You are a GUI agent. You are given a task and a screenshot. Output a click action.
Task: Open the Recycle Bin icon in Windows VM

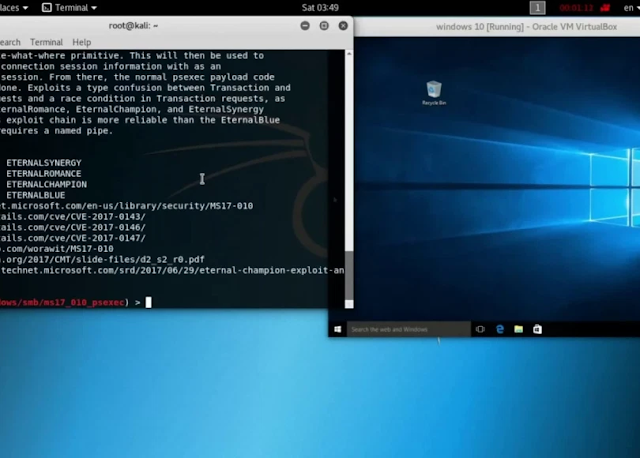click(x=434, y=93)
